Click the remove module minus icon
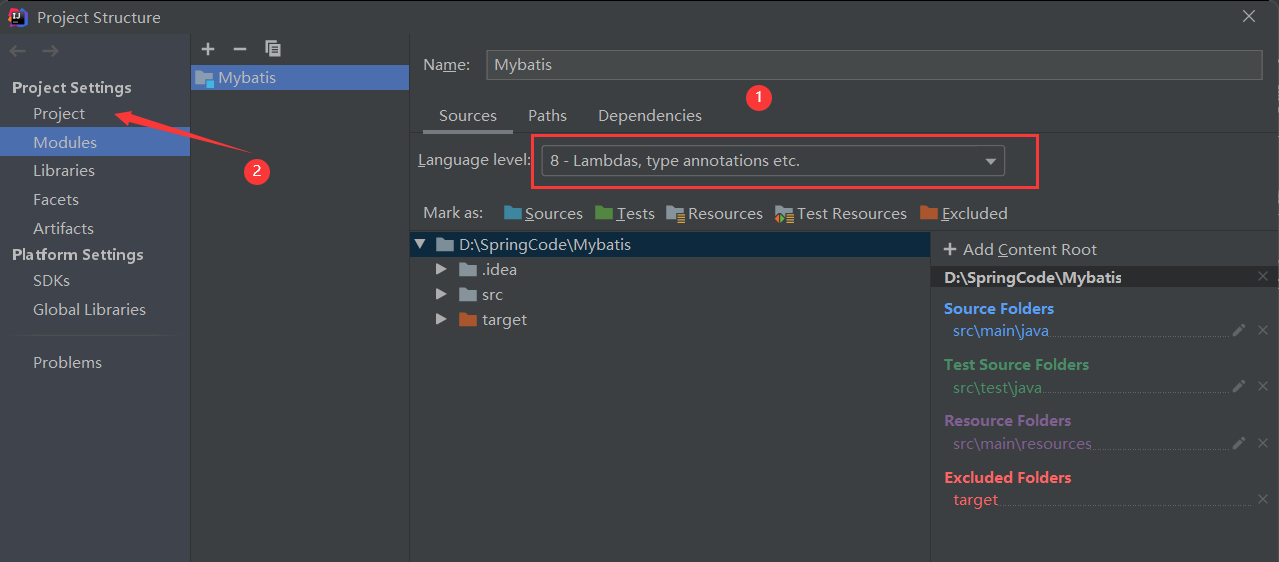 coord(239,49)
